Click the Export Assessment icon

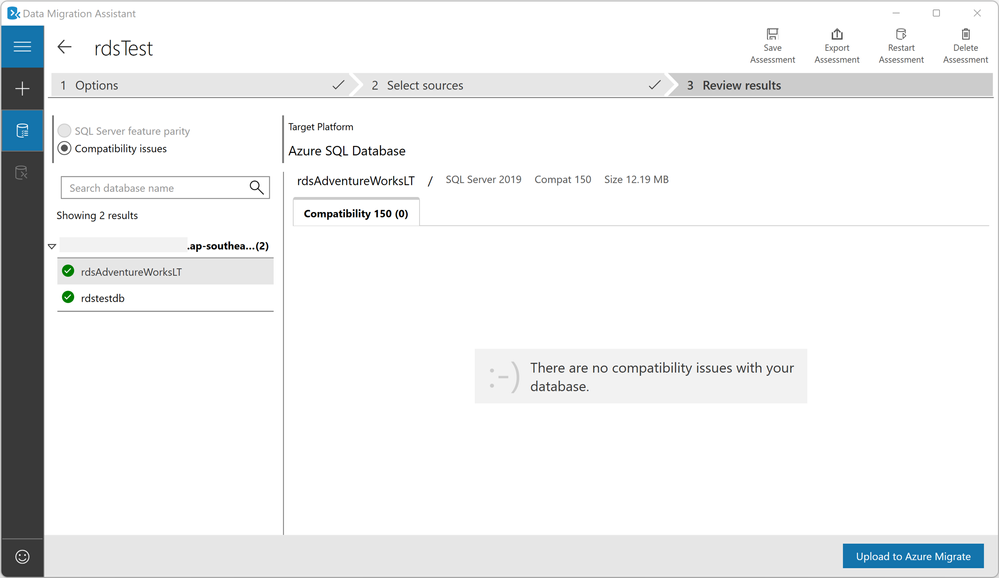(x=837, y=34)
